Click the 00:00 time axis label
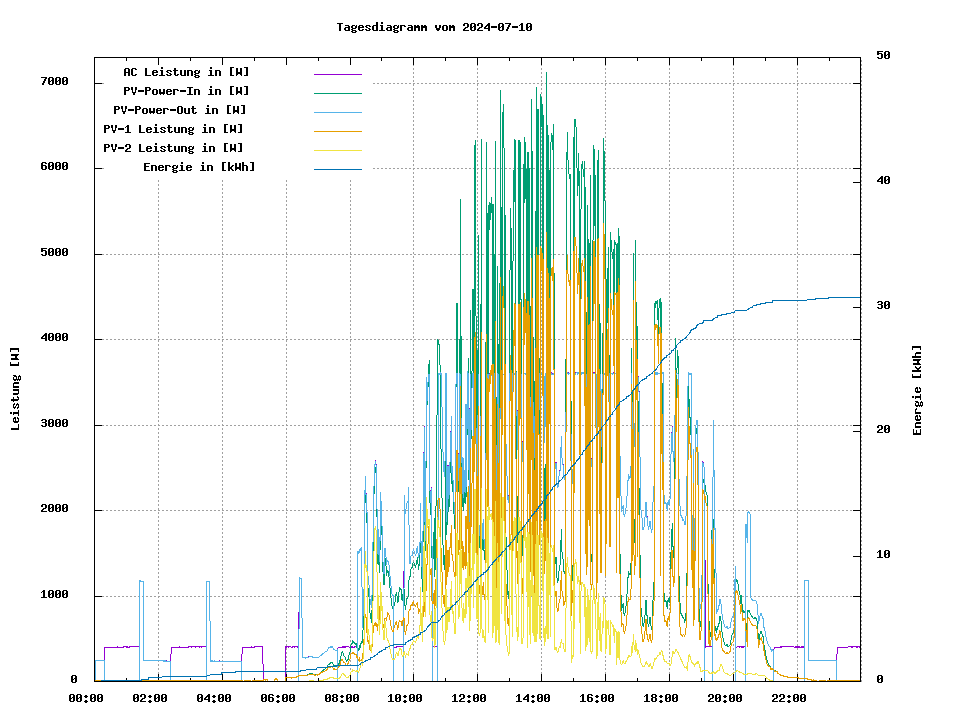This screenshot has height=720, width=960. [86, 698]
